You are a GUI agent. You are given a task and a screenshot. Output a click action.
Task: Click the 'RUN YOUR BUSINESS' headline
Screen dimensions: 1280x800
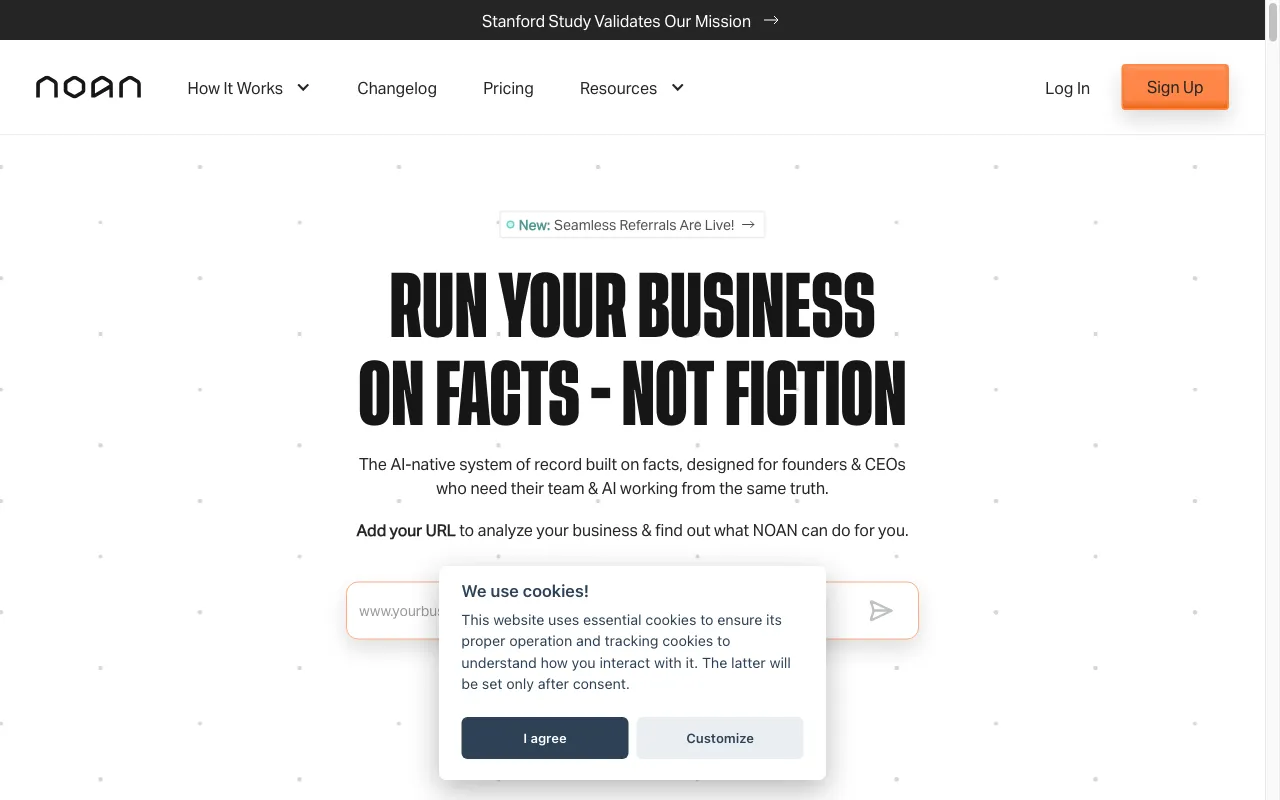tap(632, 304)
